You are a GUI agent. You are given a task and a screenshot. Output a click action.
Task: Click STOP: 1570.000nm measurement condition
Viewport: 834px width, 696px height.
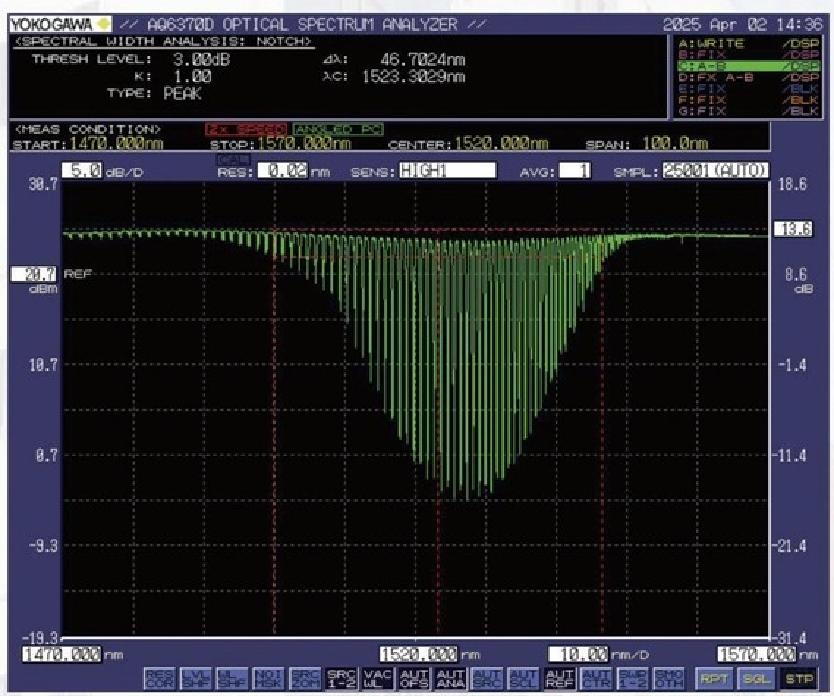[x=280, y=144]
